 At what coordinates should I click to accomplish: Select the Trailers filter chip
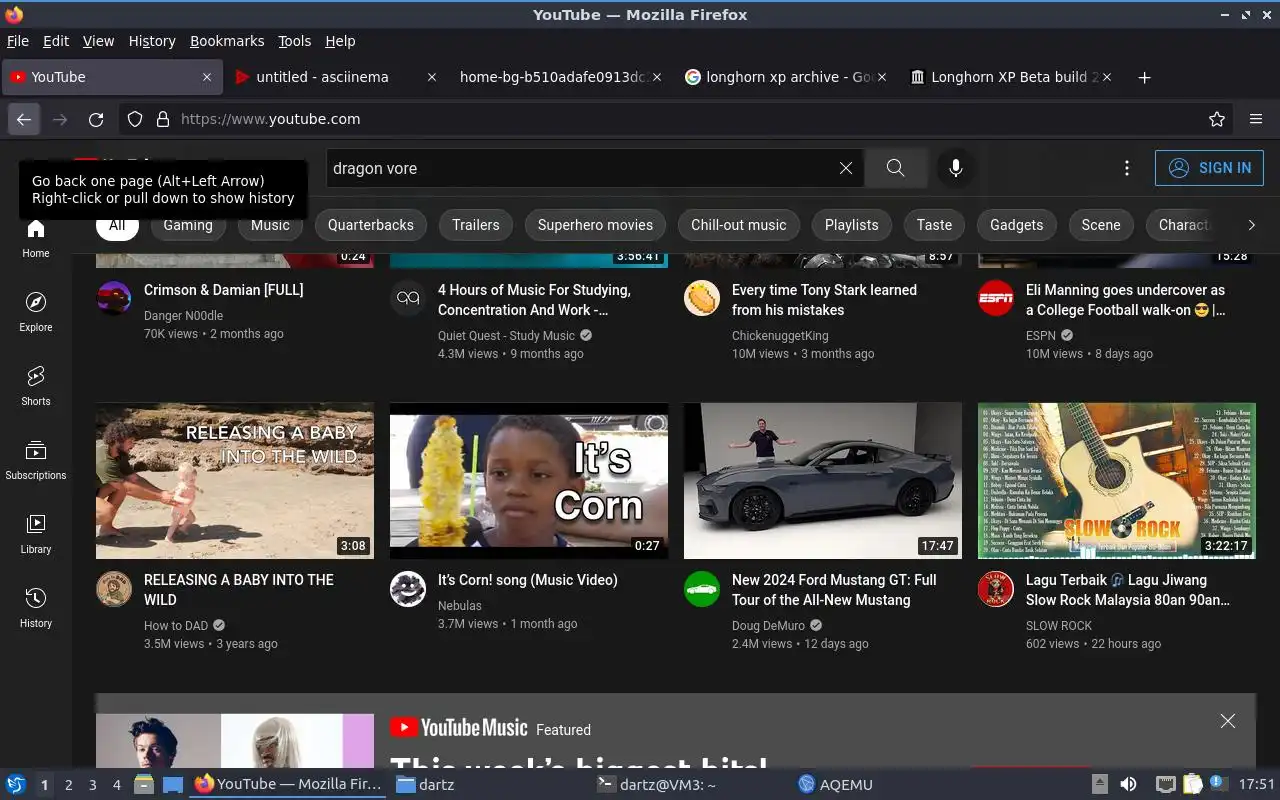coord(476,225)
